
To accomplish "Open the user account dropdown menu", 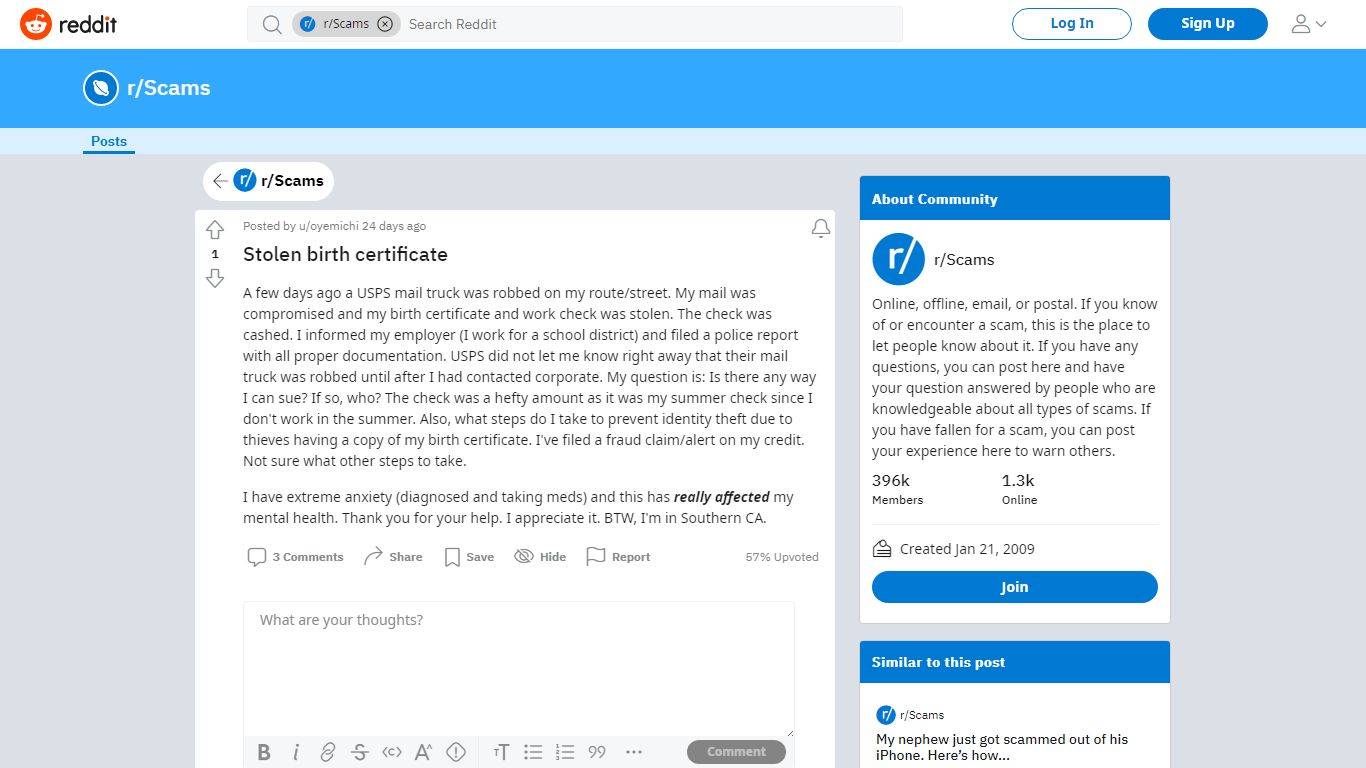I will [1309, 24].
